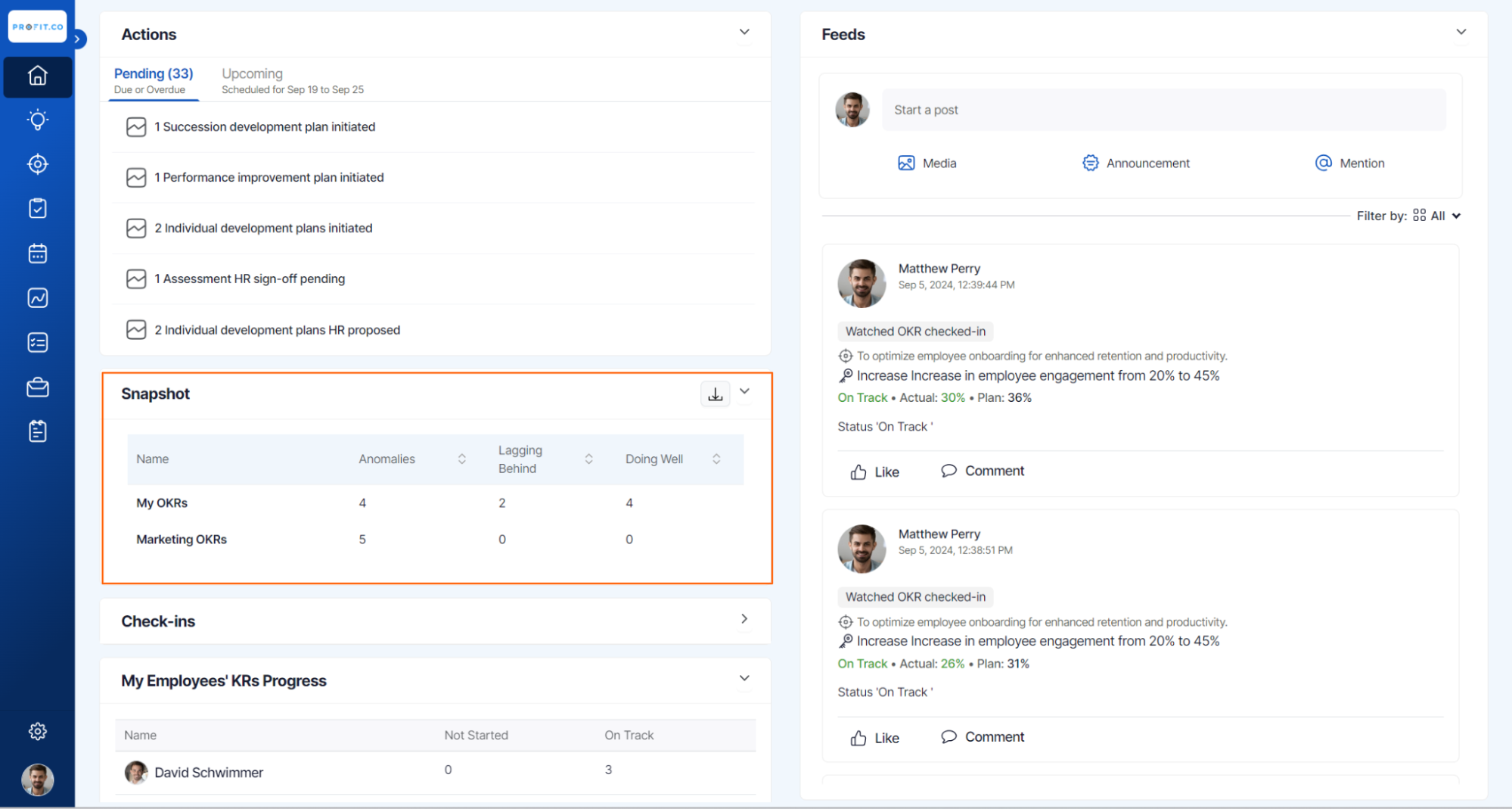Viewport: 1512px width, 809px height.
Task: Collapse the Actions panel
Action: 744,33
